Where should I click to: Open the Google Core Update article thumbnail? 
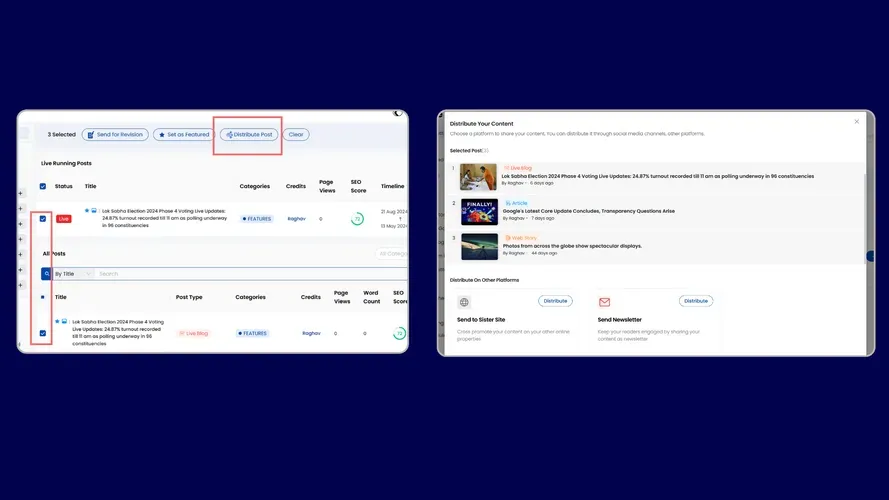point(479,212)
